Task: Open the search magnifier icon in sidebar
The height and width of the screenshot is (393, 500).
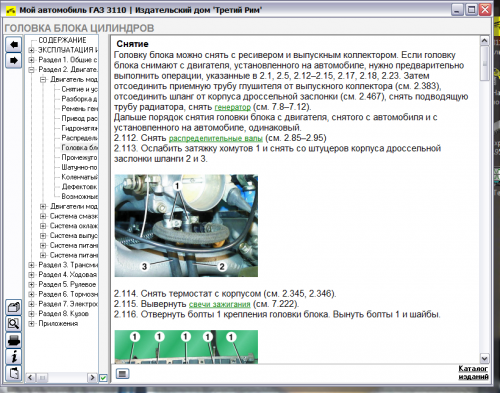Action: [x=14, y=324]
